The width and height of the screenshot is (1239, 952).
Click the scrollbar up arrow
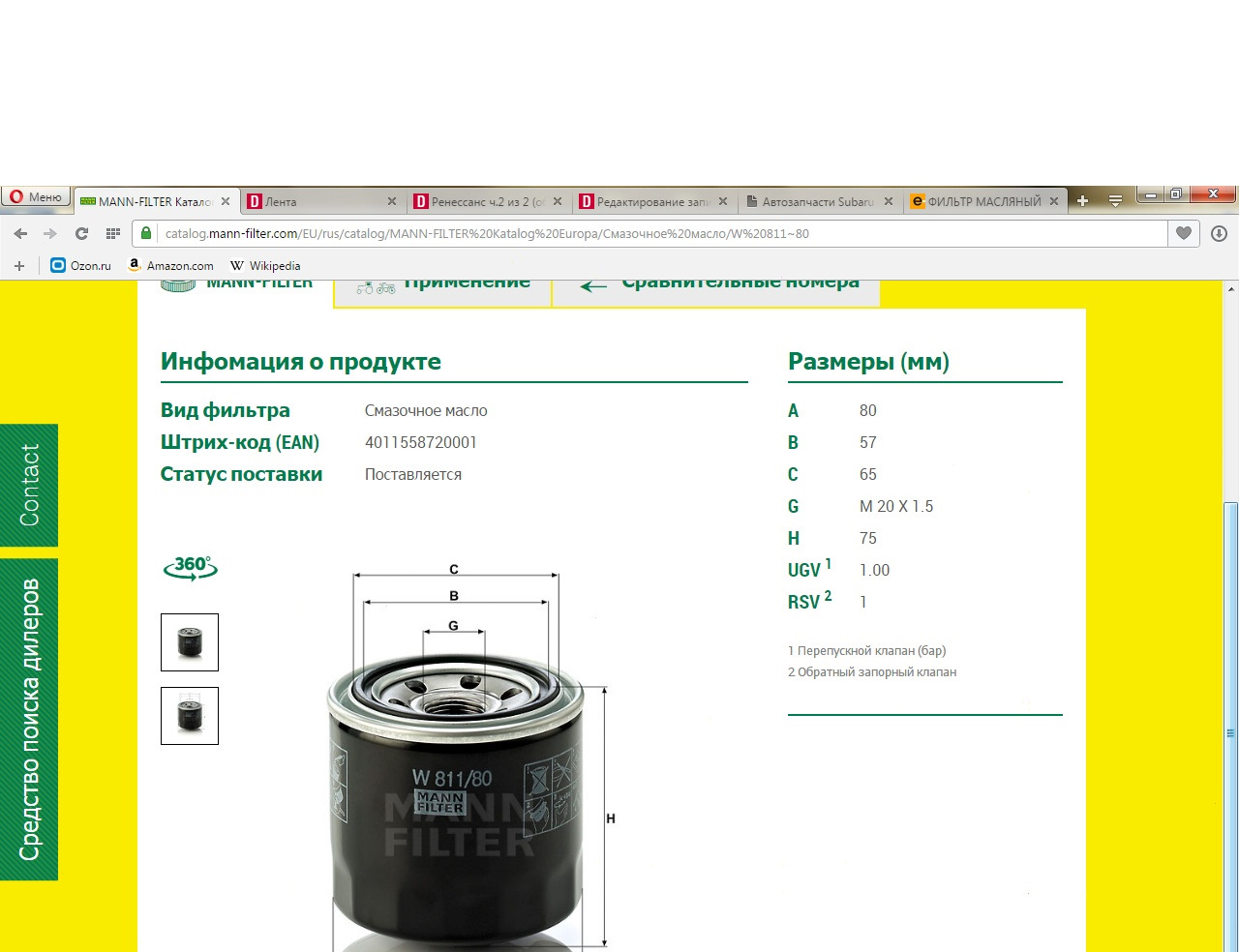1230,288
